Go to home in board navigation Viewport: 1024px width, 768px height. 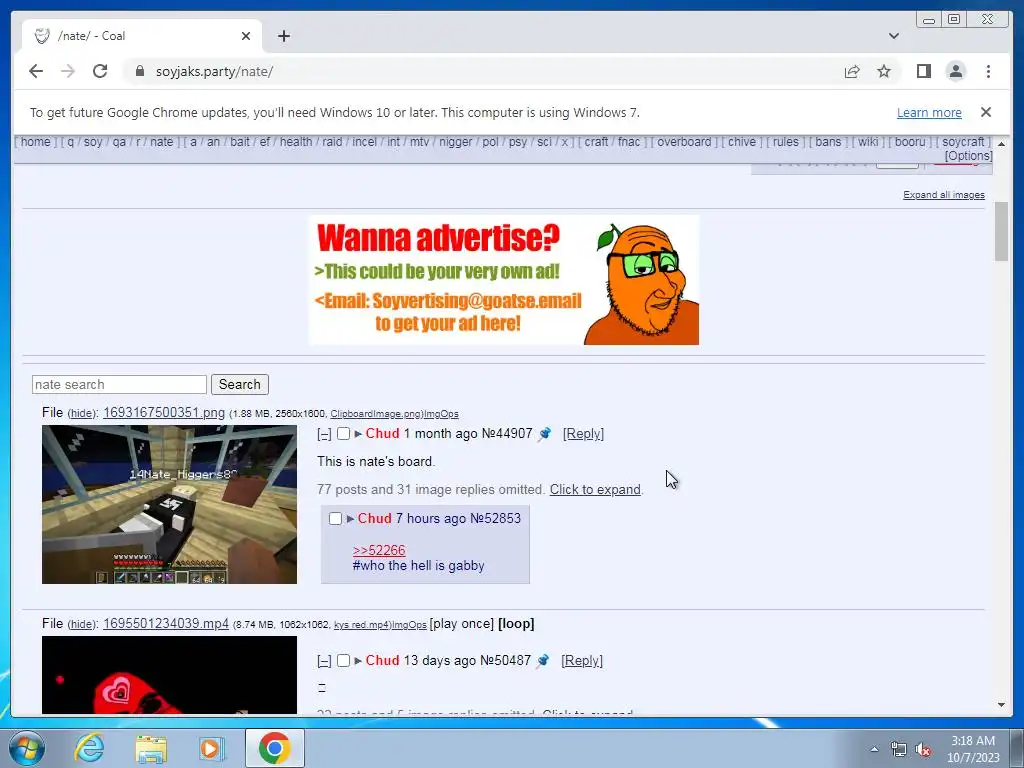tap(35, 142)
